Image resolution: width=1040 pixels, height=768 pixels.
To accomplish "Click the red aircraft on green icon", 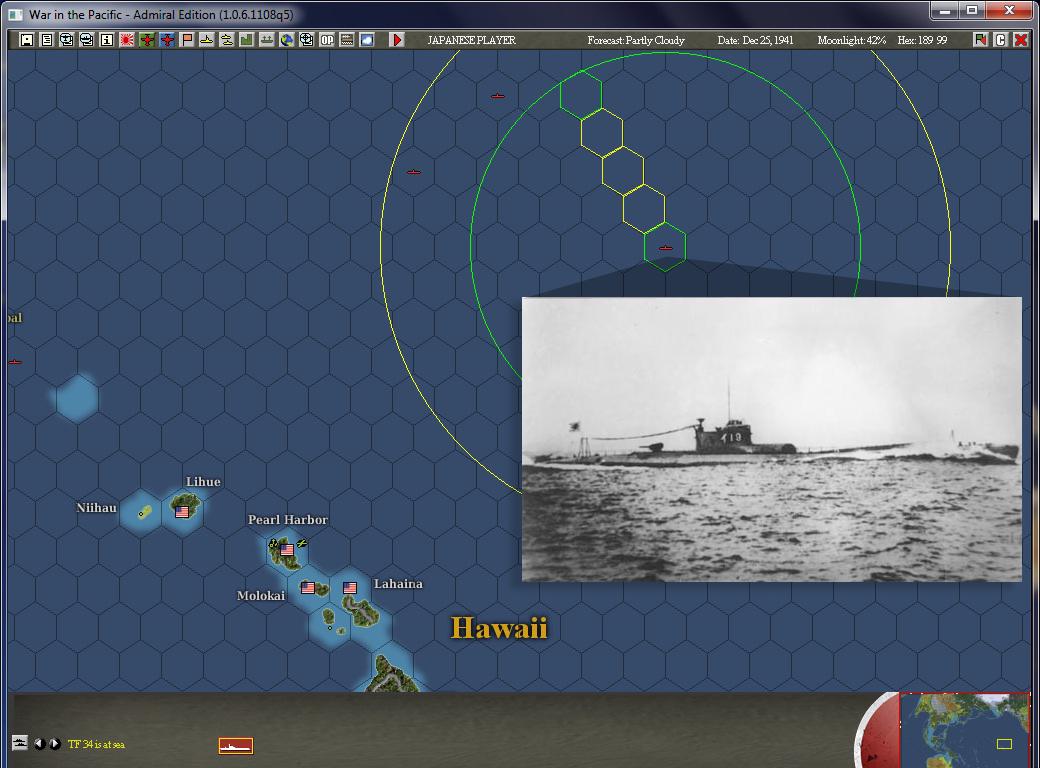I will click(147, 40).
